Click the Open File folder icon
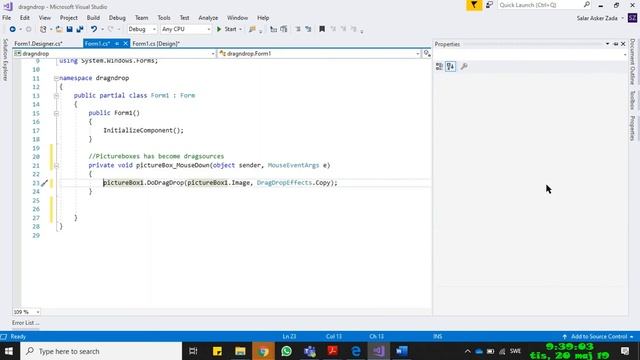 pos(59,29)
